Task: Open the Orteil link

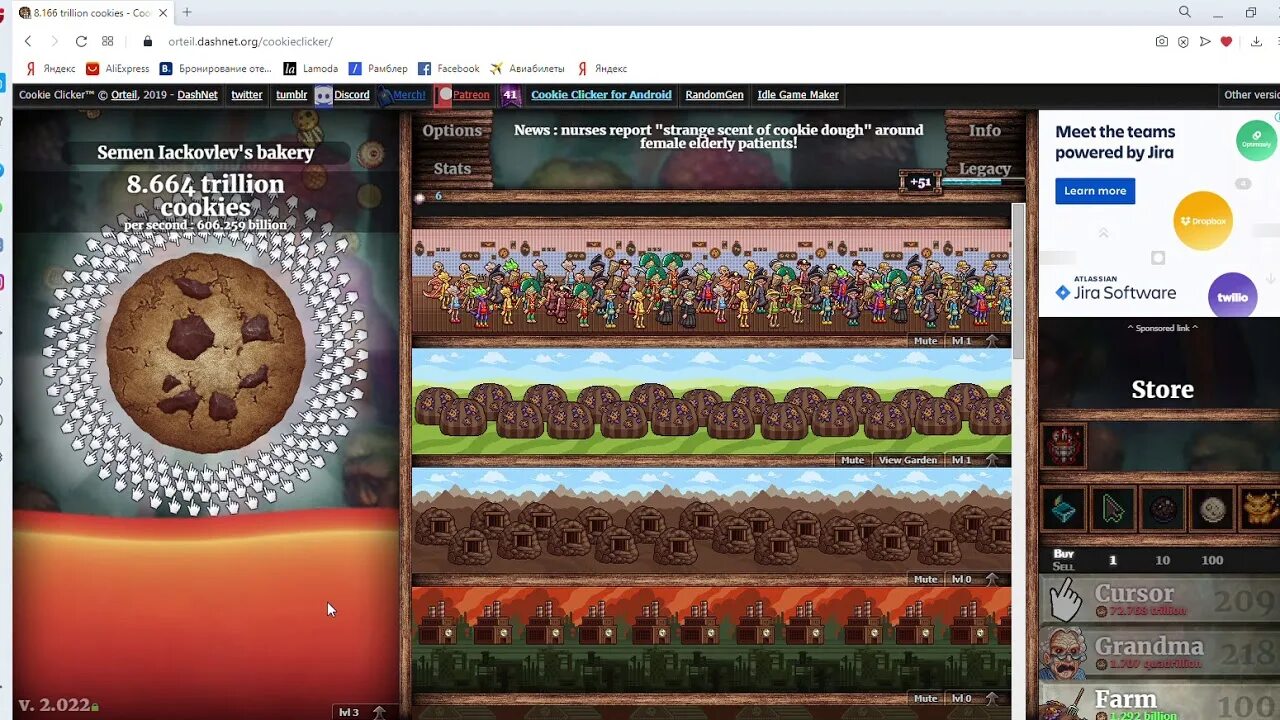Action: tap(124, 95)
